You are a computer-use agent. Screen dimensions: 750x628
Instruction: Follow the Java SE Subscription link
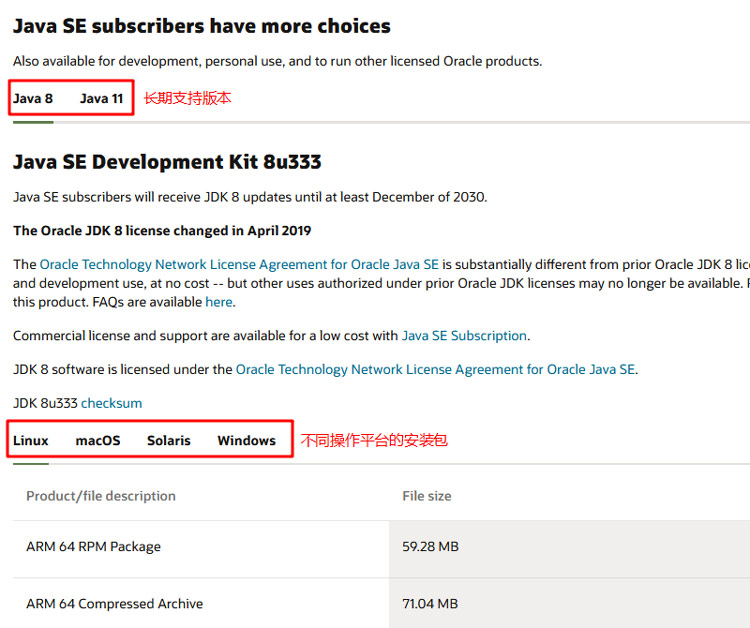[x=464, y=336]
